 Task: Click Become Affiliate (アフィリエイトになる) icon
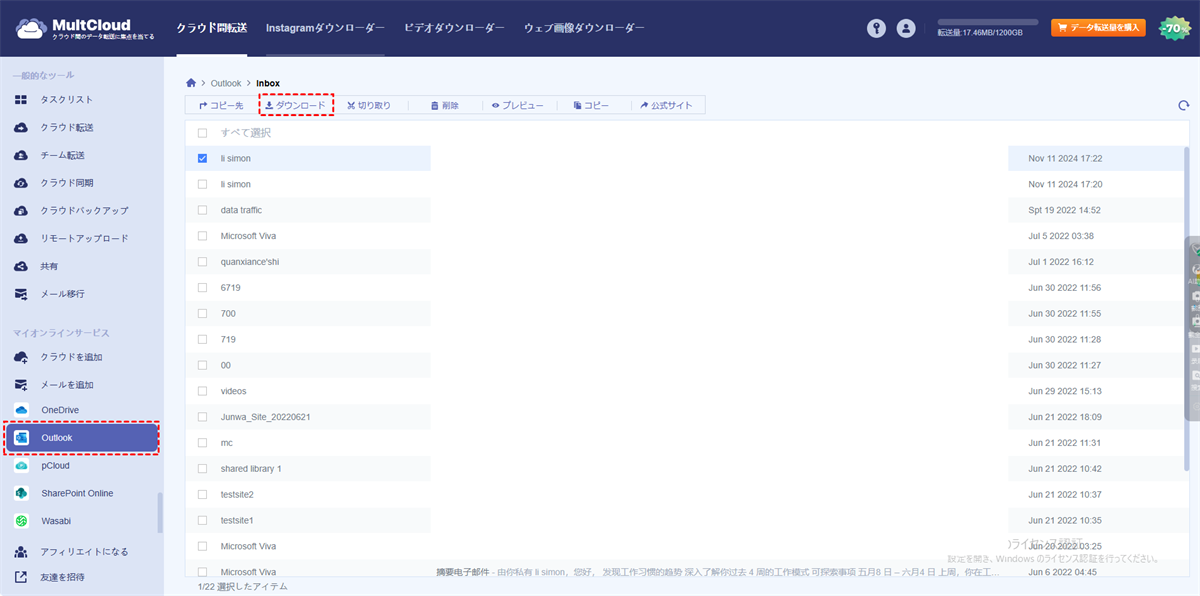tap(20, 552)
